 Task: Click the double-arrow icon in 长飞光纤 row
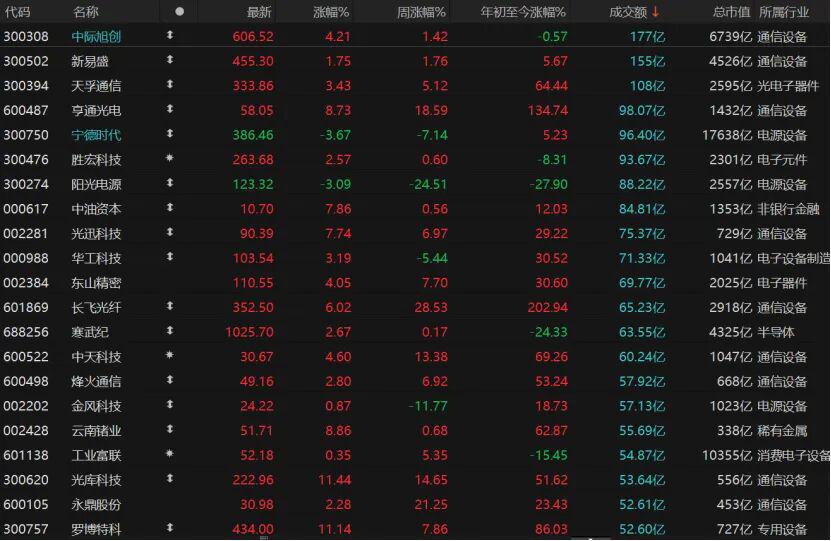point(170,307)
